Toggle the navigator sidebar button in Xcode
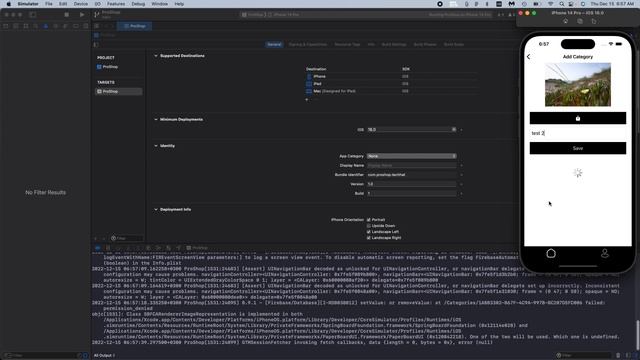Viewport: 640px width, 360px height. tap(33, 14)
